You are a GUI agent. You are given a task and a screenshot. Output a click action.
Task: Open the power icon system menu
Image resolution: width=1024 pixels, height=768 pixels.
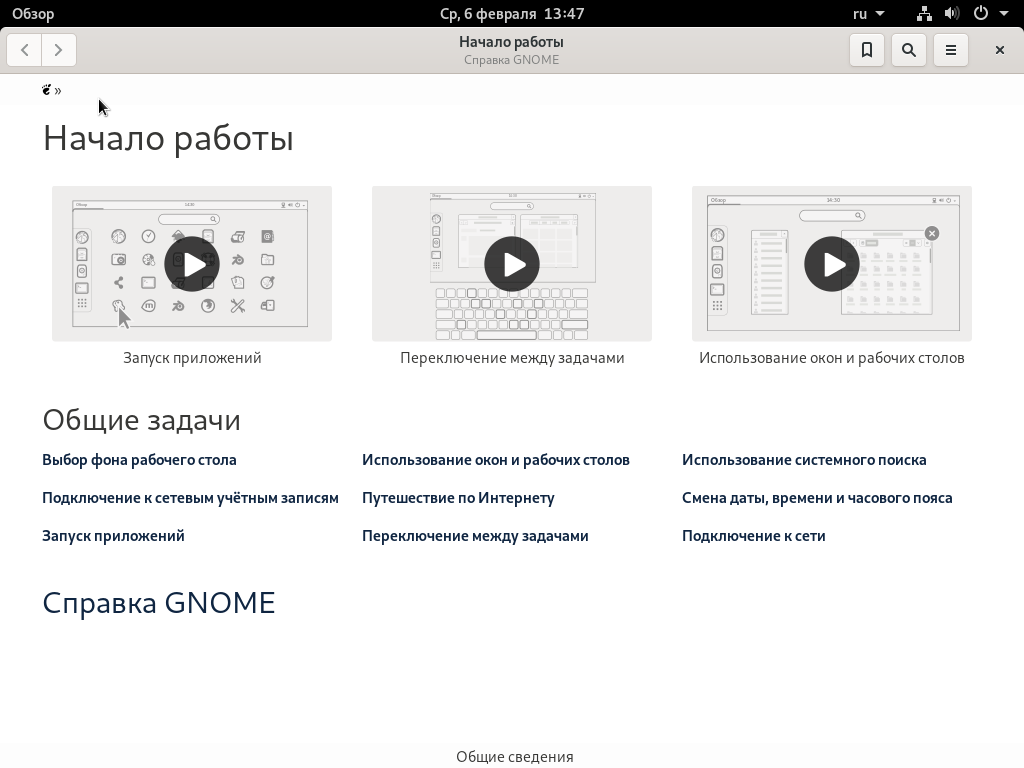pos(981,14)
